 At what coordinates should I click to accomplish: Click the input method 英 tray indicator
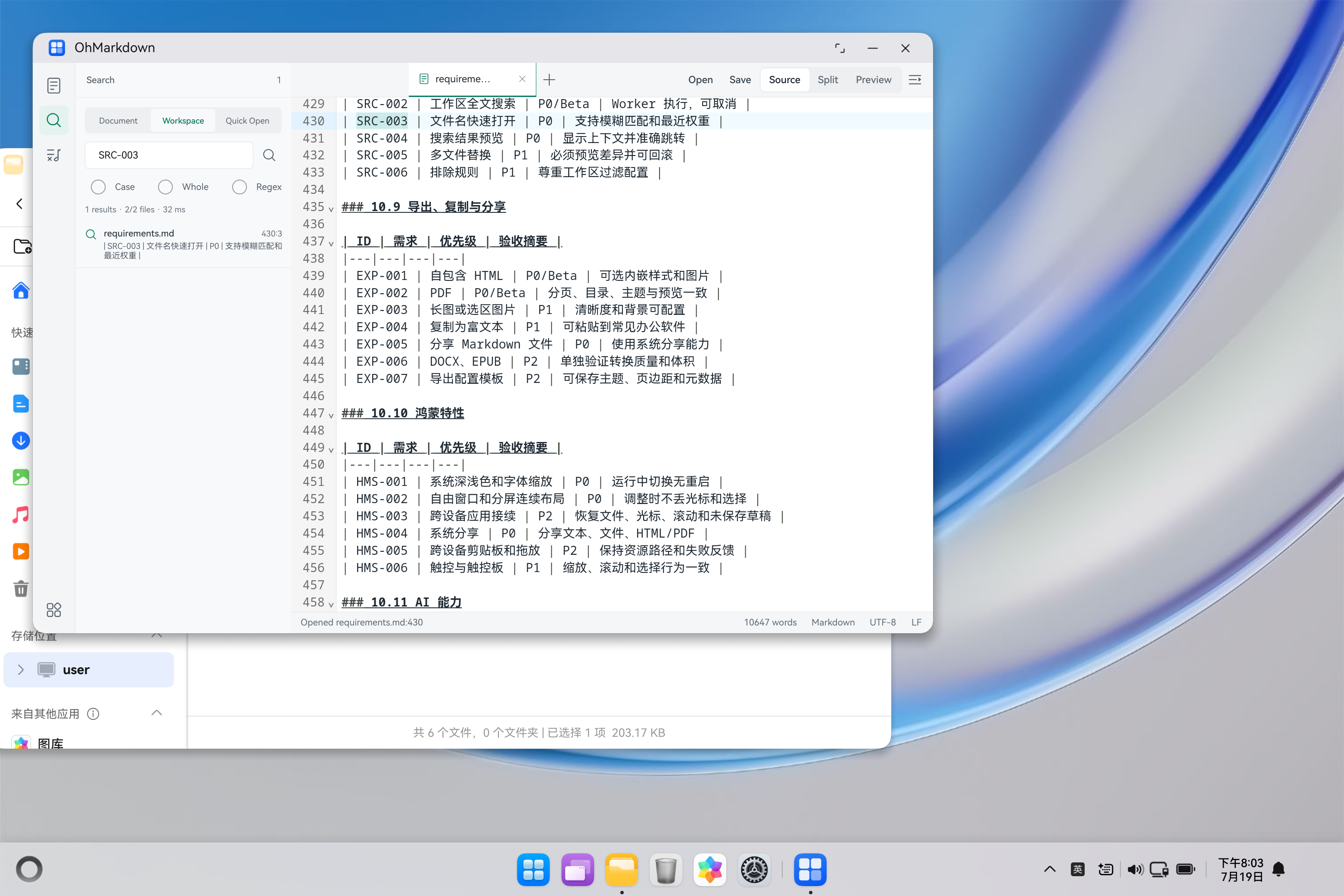[1077, 869]
